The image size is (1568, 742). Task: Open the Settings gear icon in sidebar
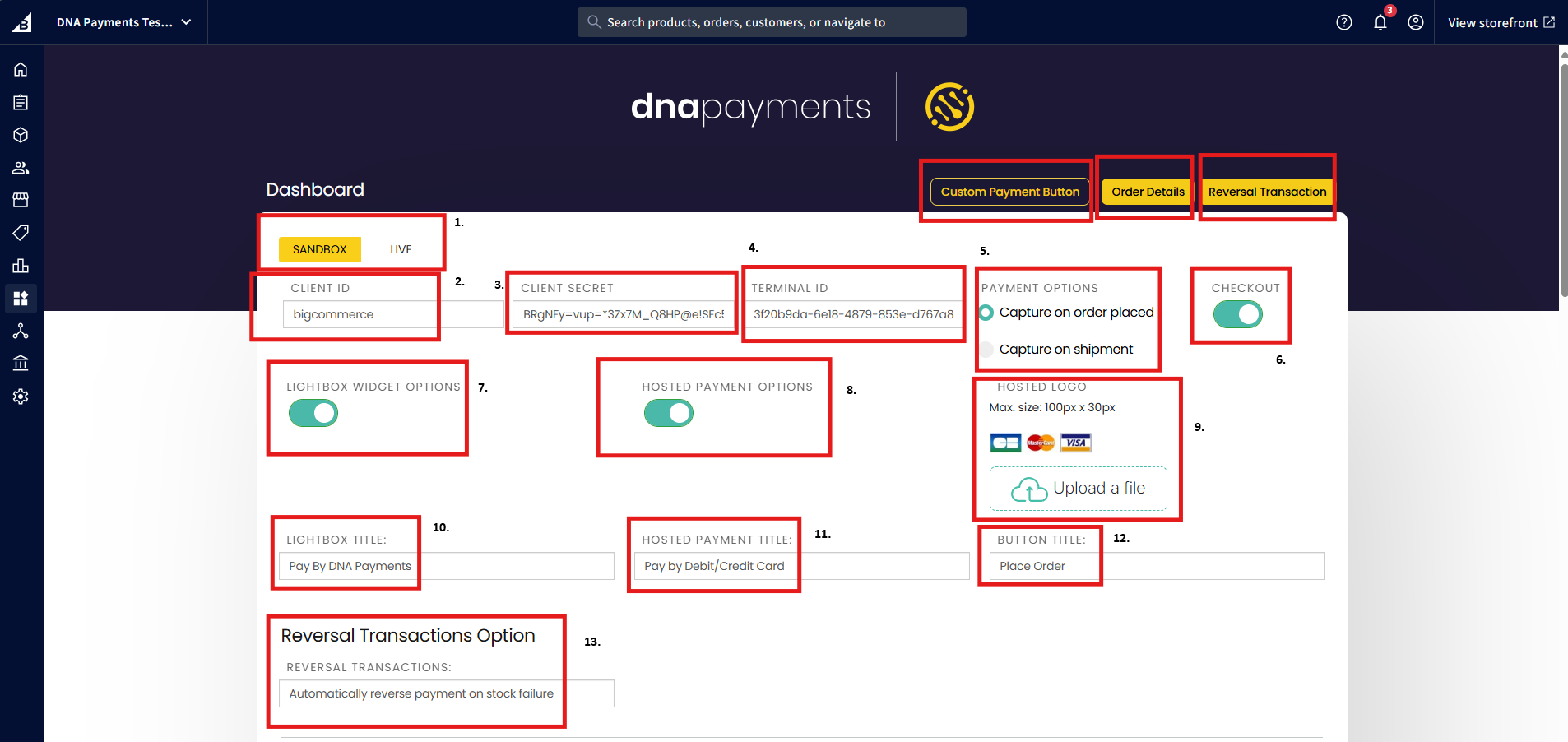click(x=21, y=397)
